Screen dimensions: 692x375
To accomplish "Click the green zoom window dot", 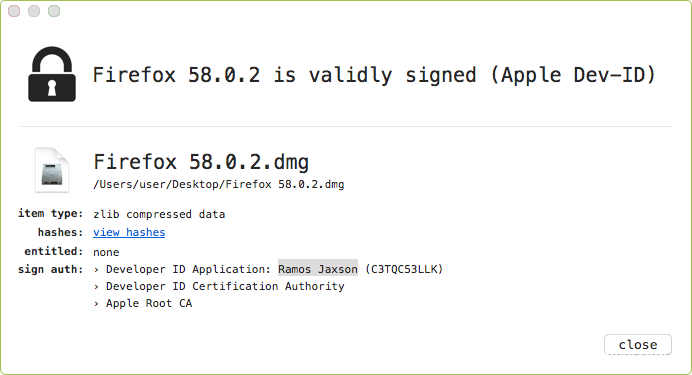I will [x=54, y=11].
